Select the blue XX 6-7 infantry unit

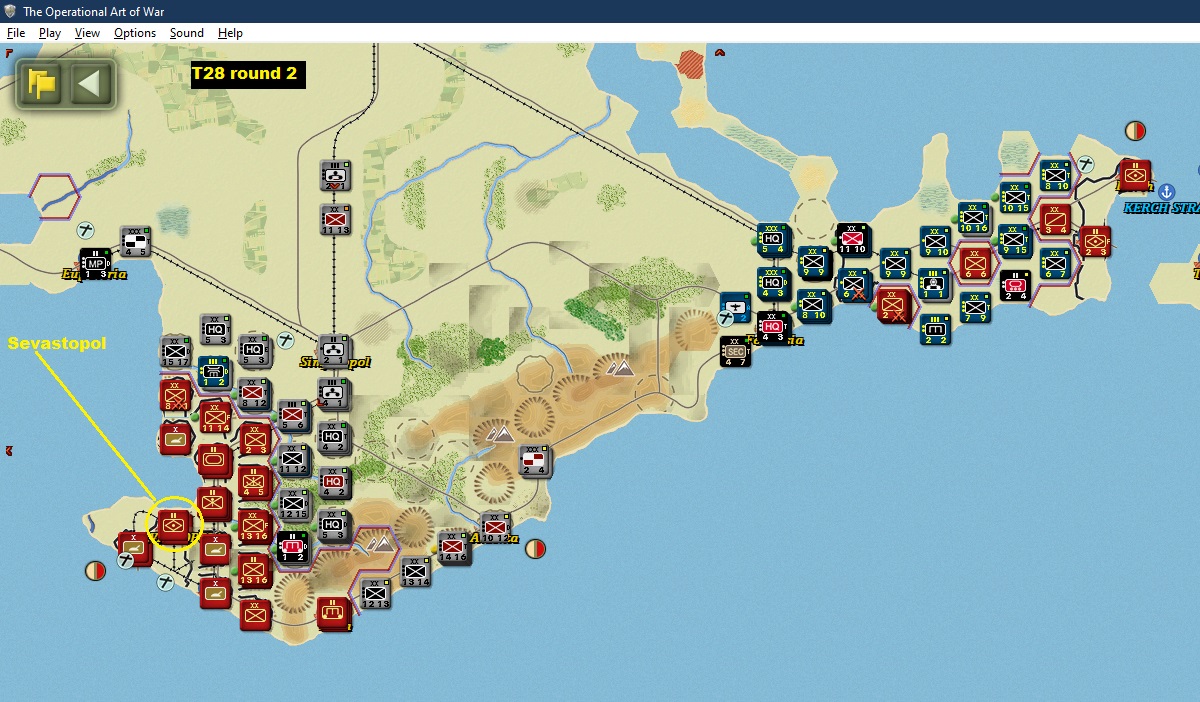coord(1054,264)
